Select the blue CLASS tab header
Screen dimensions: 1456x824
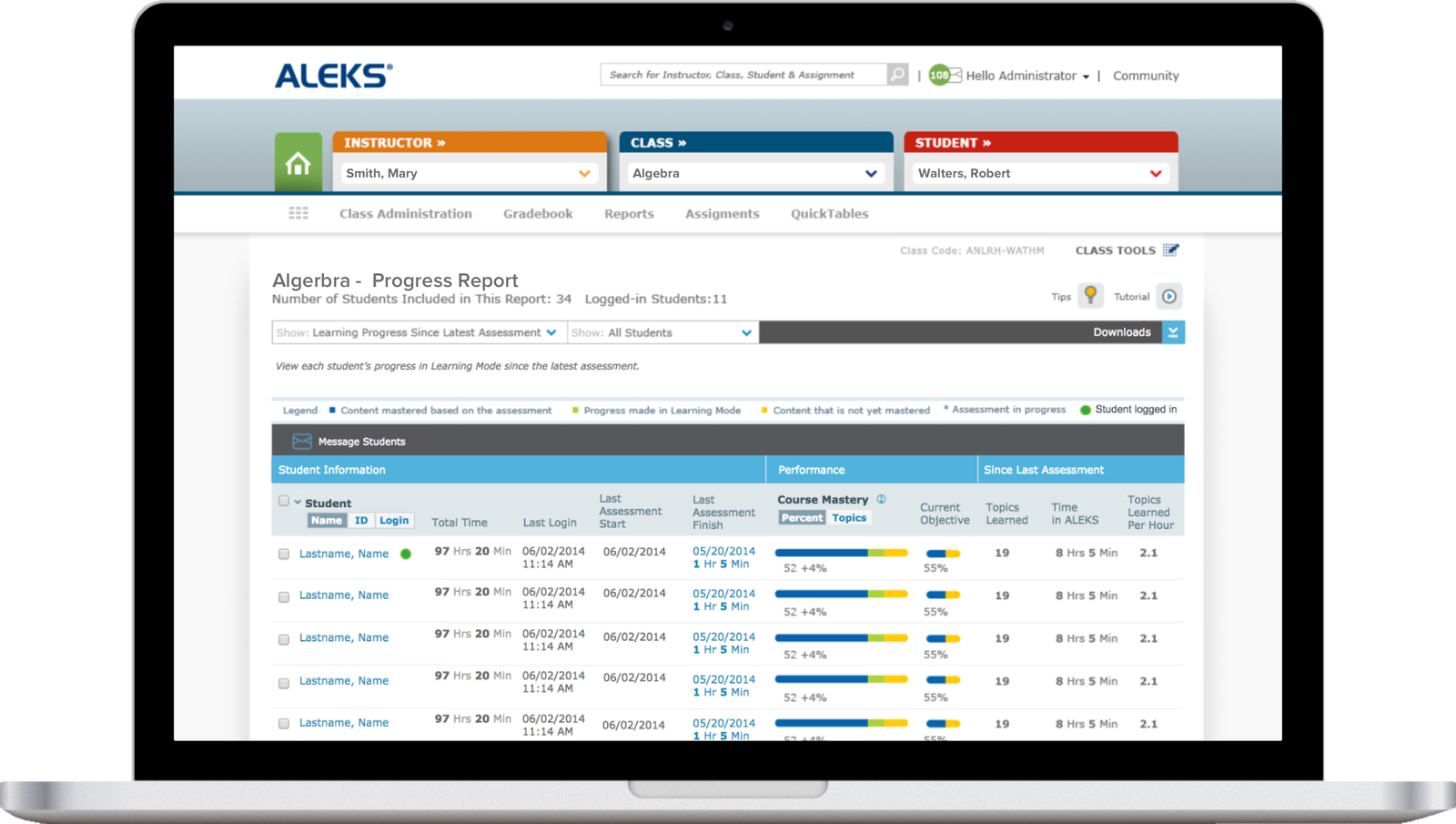click(x=756, y=142)
